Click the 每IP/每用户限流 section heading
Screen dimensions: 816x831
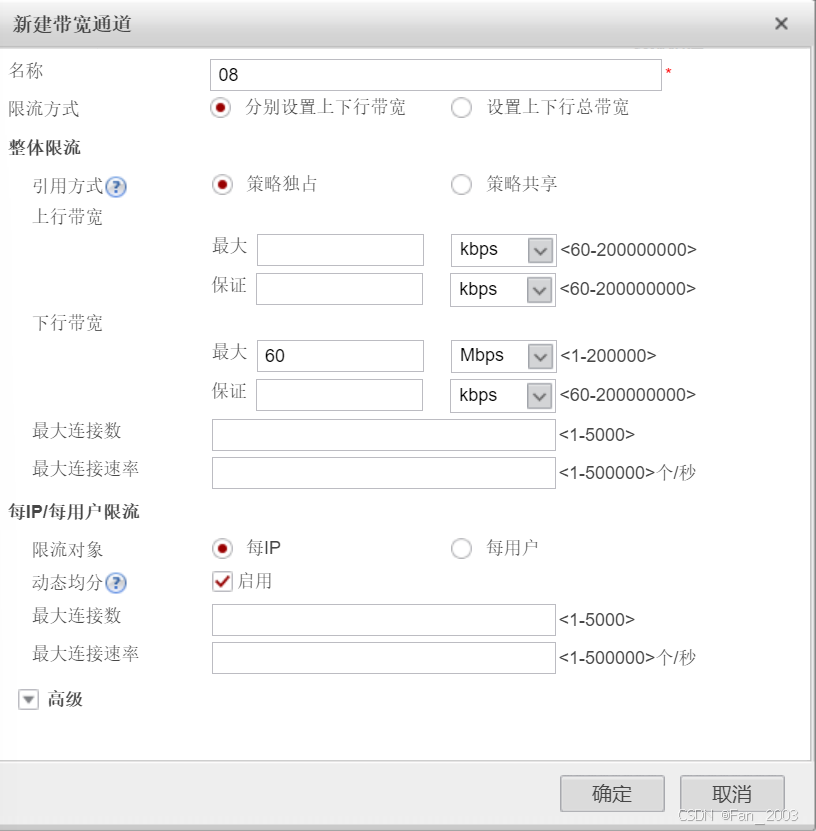point(74,512)
